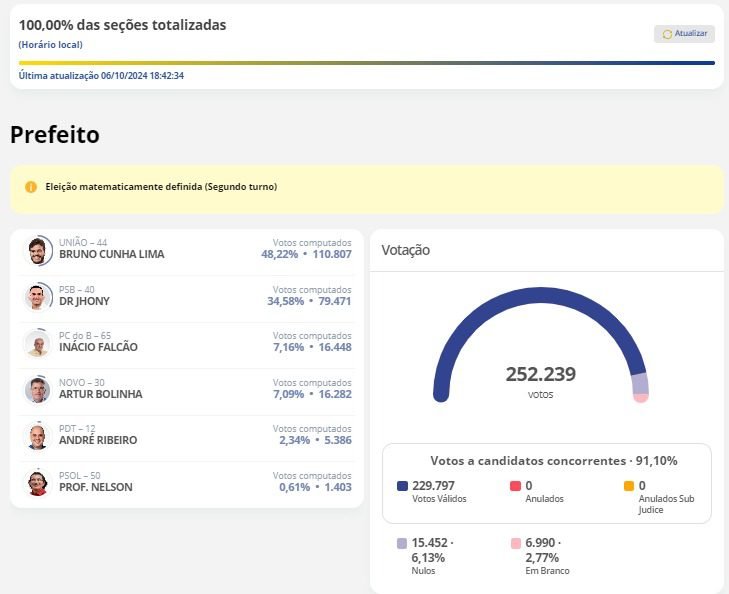Select the lavender Nulos legend square

[x=402, y=543]
